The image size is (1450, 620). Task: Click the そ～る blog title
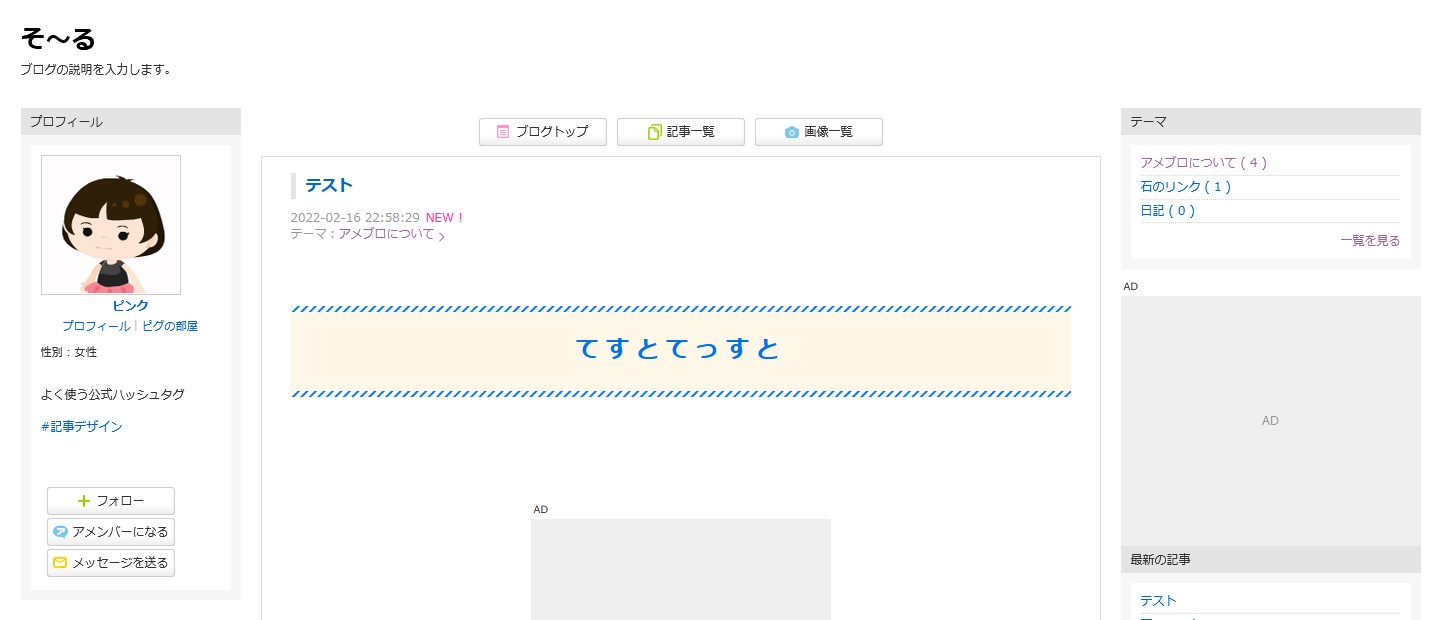[58, 39]
